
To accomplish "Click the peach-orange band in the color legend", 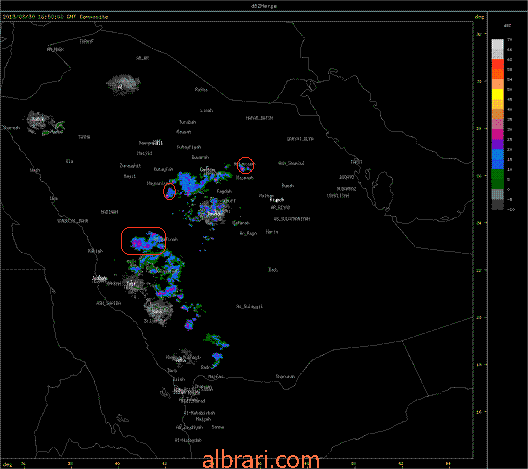I will coord(498,84).
